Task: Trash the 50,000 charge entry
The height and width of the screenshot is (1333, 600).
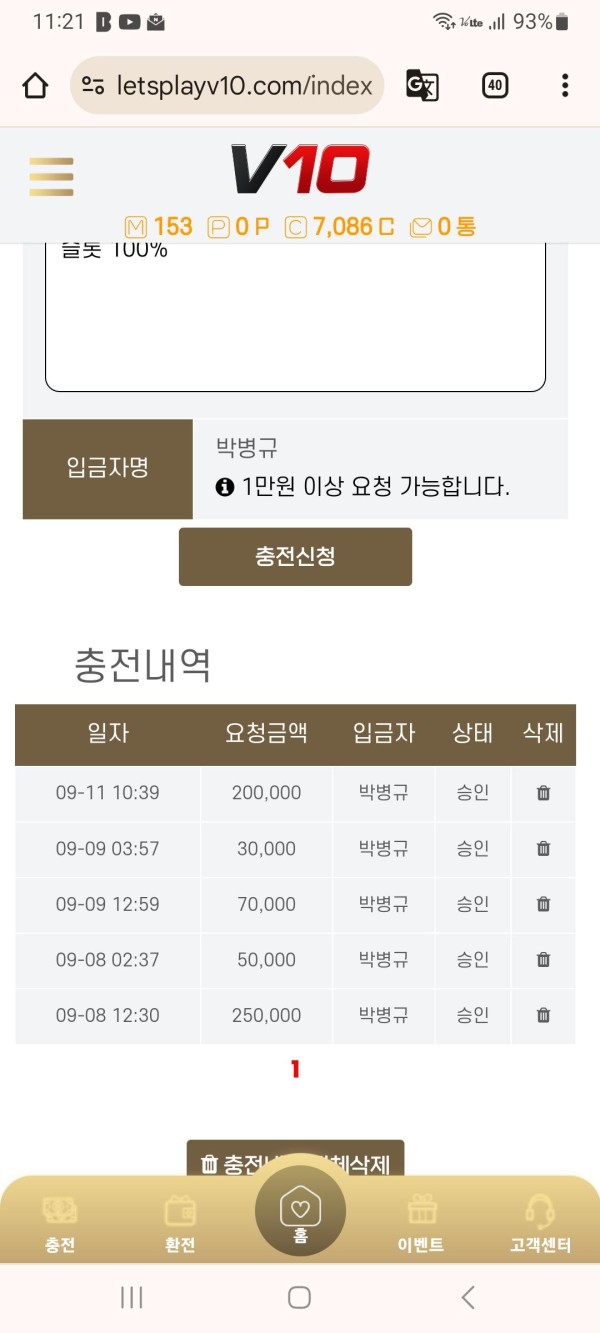Action: point(543,960)
